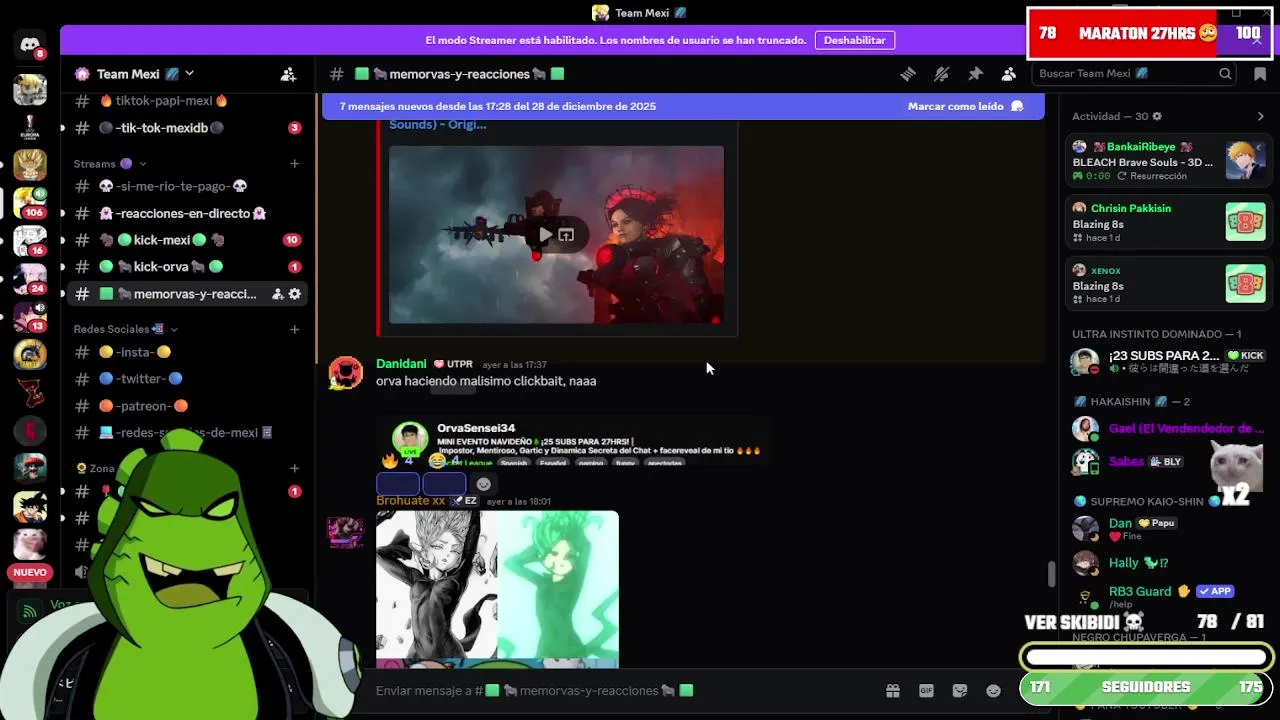1280x720 pixels.
Task: Add channel to Streams category
Action: point(294,164)
